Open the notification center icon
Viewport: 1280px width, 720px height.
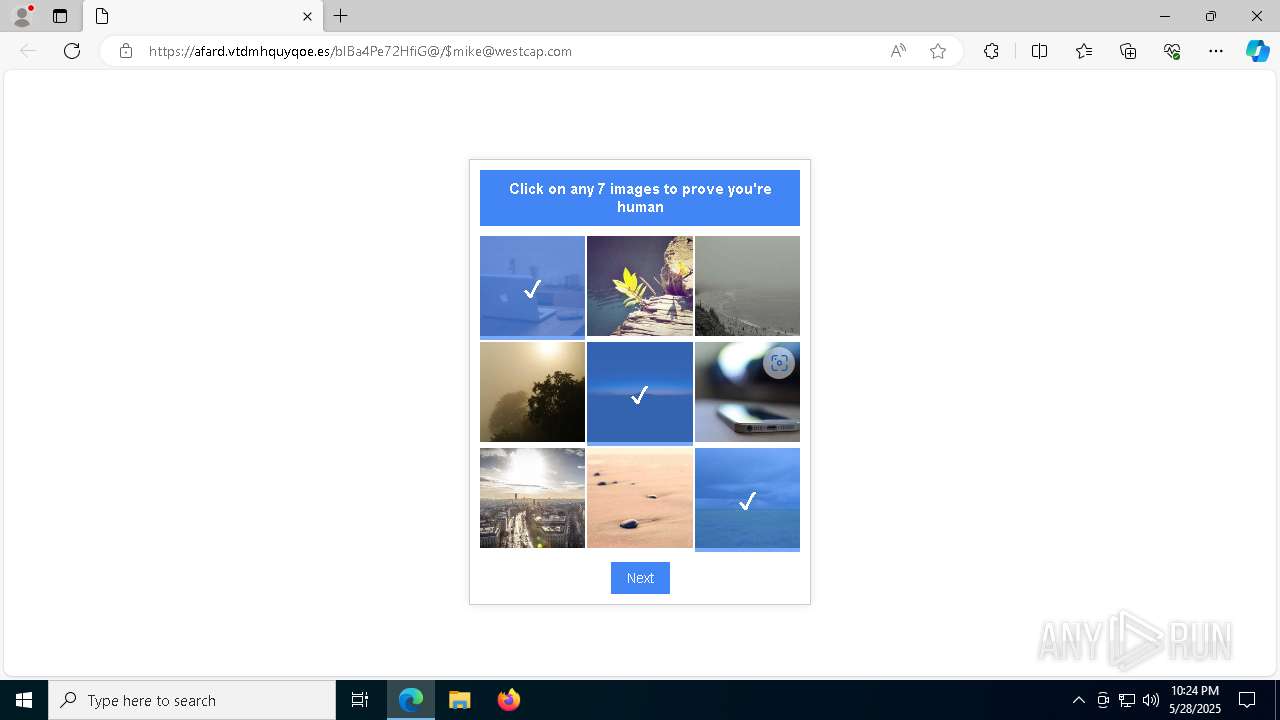(1247, 700)
